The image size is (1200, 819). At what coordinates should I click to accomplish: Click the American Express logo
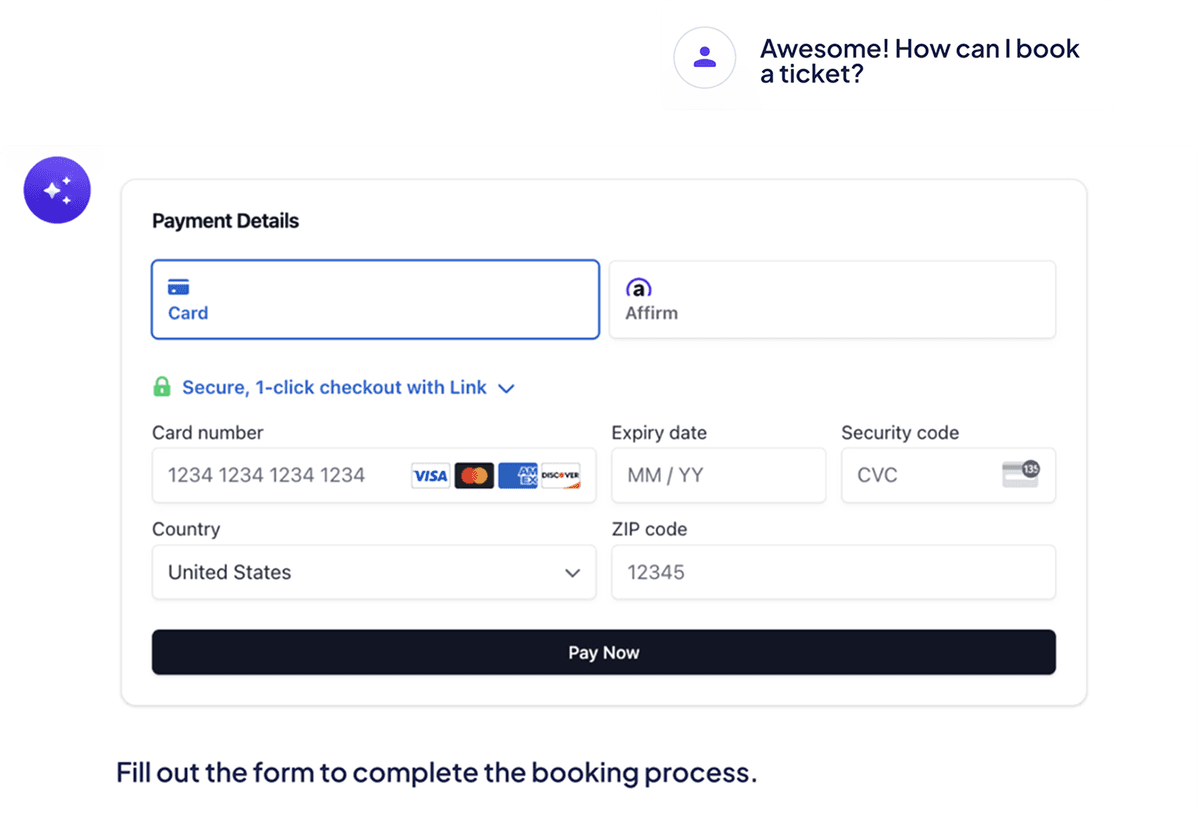point(518,475)
